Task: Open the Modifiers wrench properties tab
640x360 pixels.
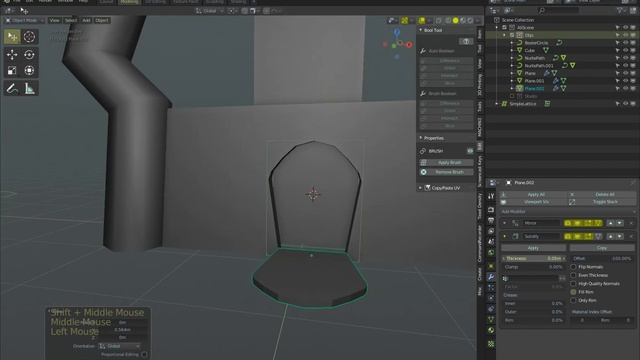Action: click(491, 277)
